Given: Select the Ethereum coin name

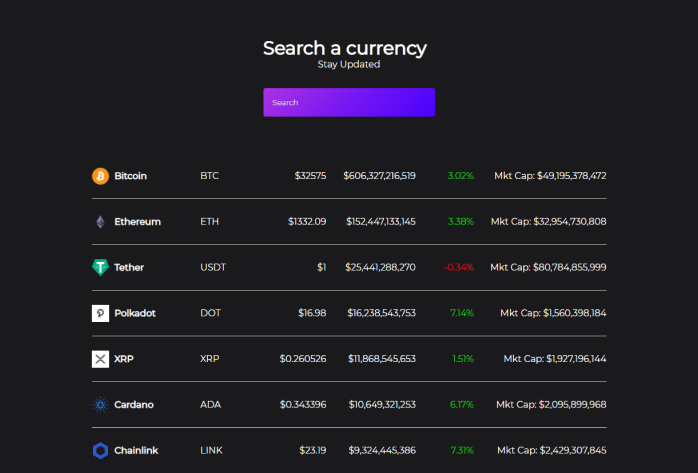Looking at the screenshot, I should point(138,222).
